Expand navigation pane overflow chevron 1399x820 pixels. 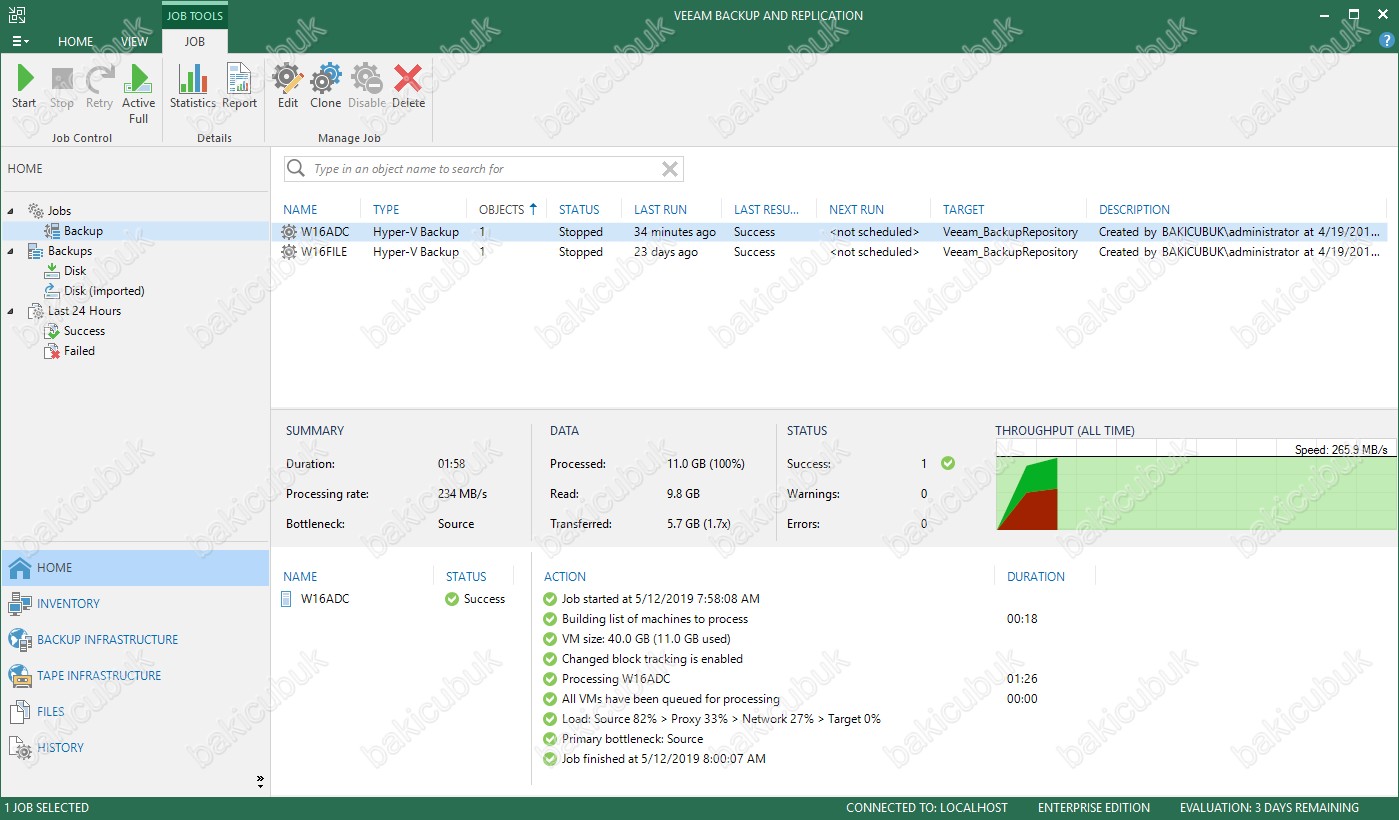260,781
